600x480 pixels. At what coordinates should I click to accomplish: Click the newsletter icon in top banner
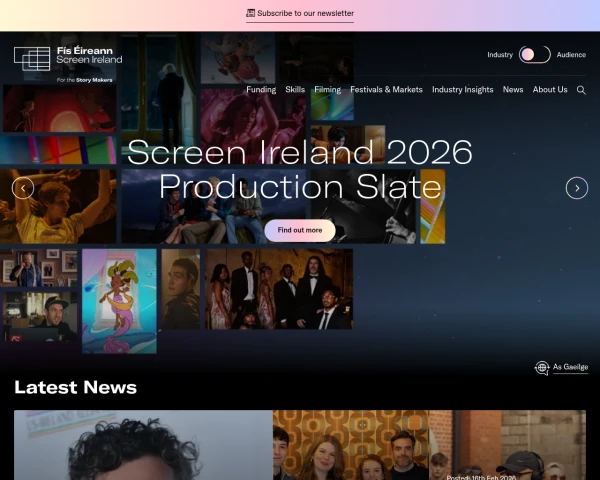pos(250,13)
